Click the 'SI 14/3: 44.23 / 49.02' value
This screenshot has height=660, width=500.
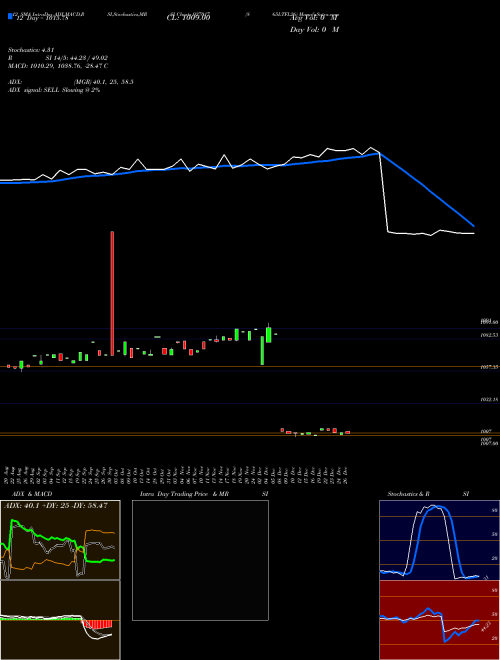tap(77, 58)
